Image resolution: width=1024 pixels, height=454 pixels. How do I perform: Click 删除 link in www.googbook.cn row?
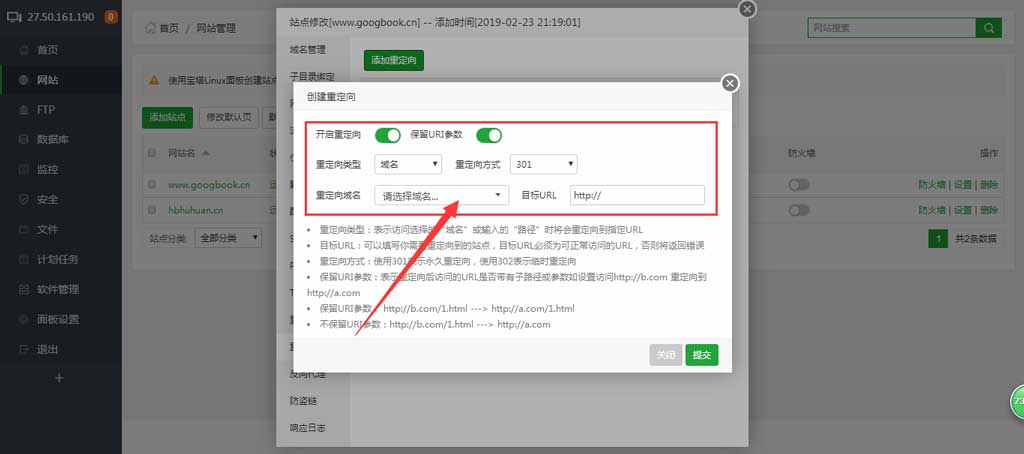click(989, 185)
